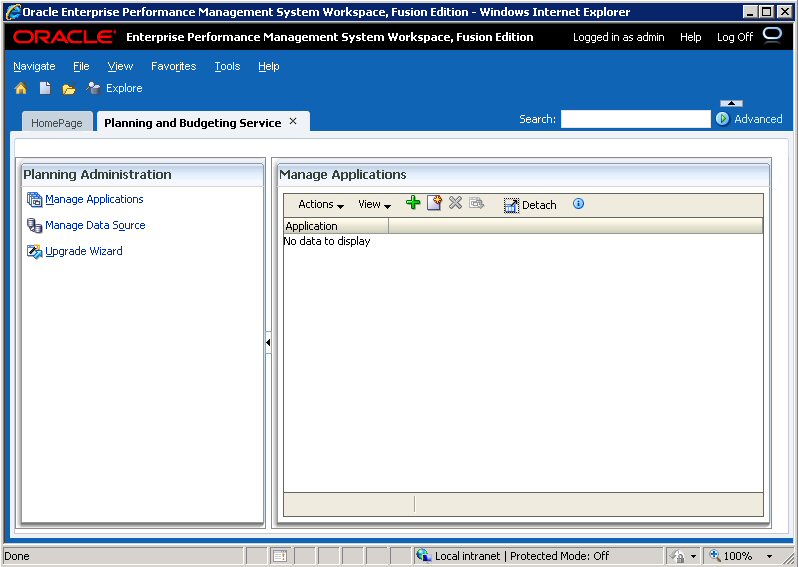Click the Application column header
Image resolution: width=798 pixels, height=567 pixels.
click(336, 226)
